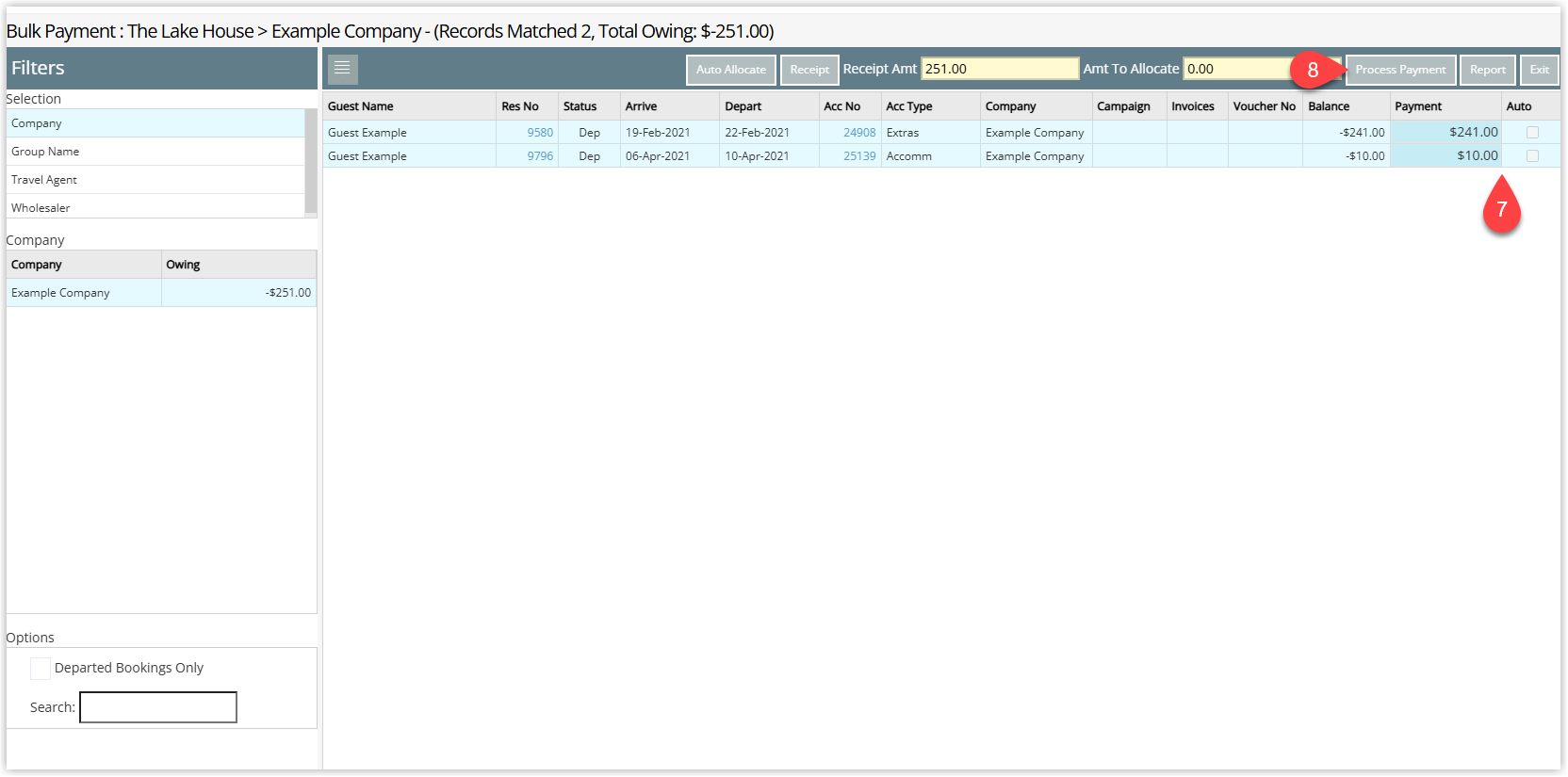Select Company in the Selection list
This screenshot has width=1568, height=777.
pos(155,123)
